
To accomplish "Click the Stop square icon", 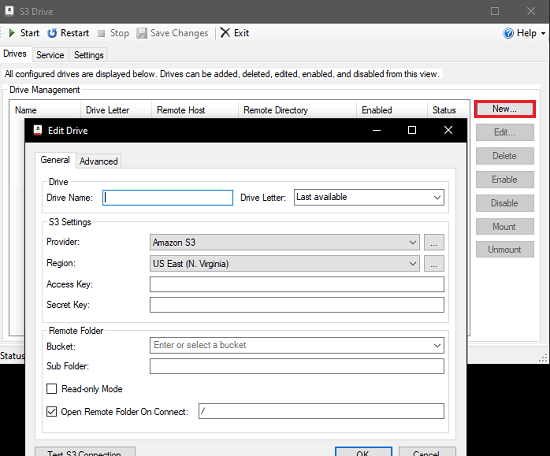I will click(101, 33).
